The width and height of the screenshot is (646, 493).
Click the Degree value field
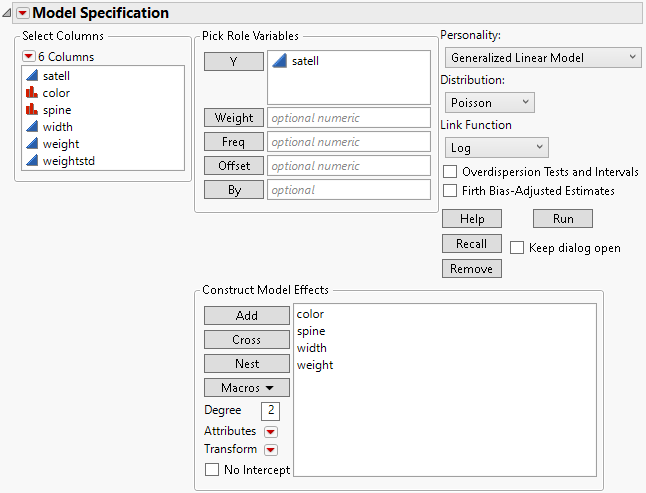[x=270, y=410]
